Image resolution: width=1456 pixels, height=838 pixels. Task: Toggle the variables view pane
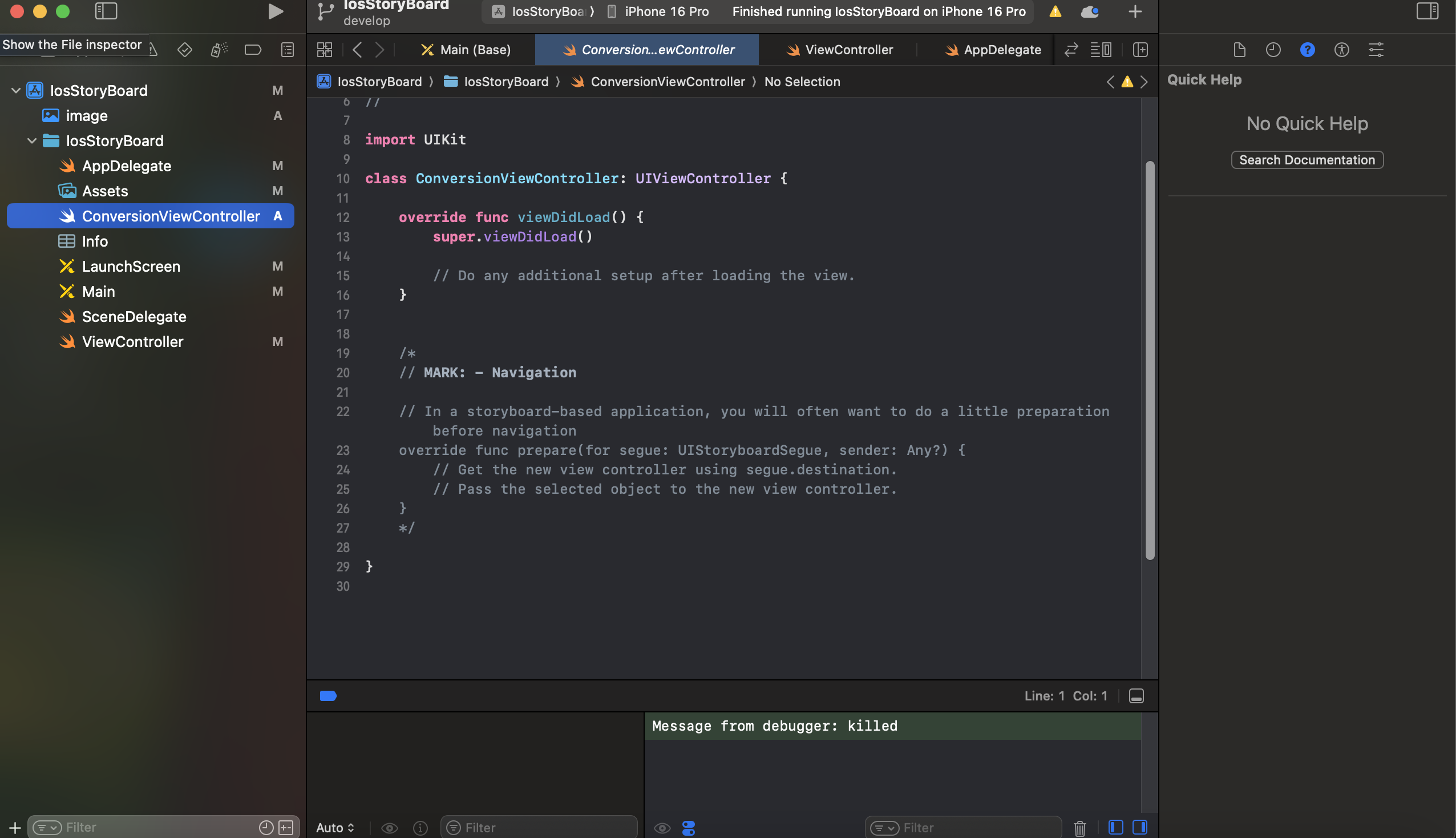pyautogui.click(x=1115, y=828)
